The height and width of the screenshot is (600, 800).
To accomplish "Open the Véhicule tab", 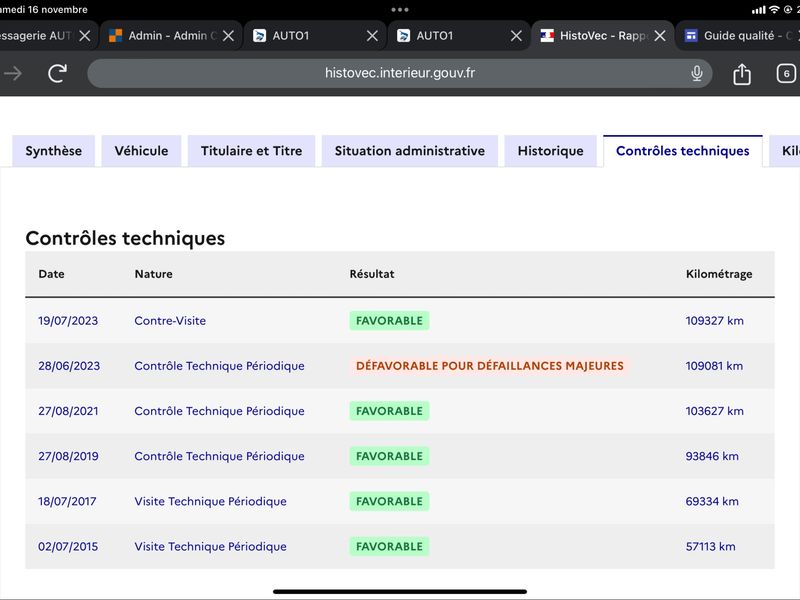I will (141, 151).
